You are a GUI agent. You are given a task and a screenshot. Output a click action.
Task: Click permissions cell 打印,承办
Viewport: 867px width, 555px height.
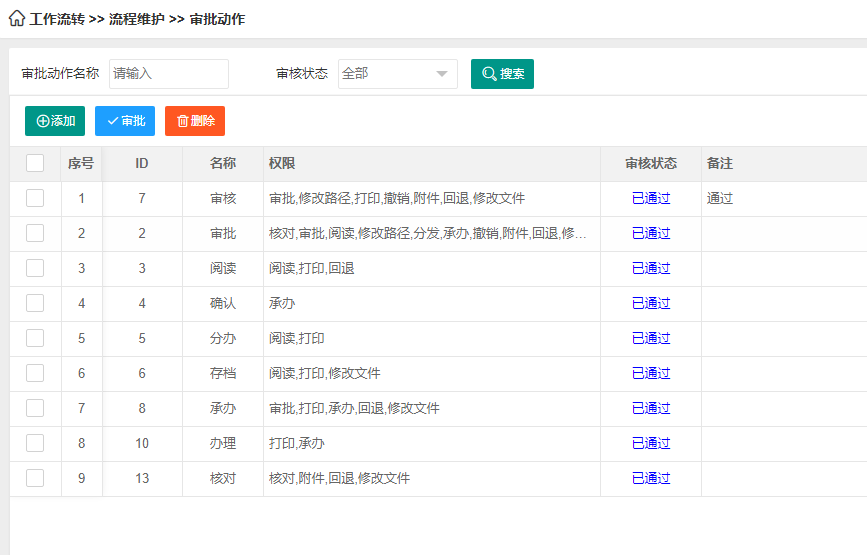coord(432,443)
